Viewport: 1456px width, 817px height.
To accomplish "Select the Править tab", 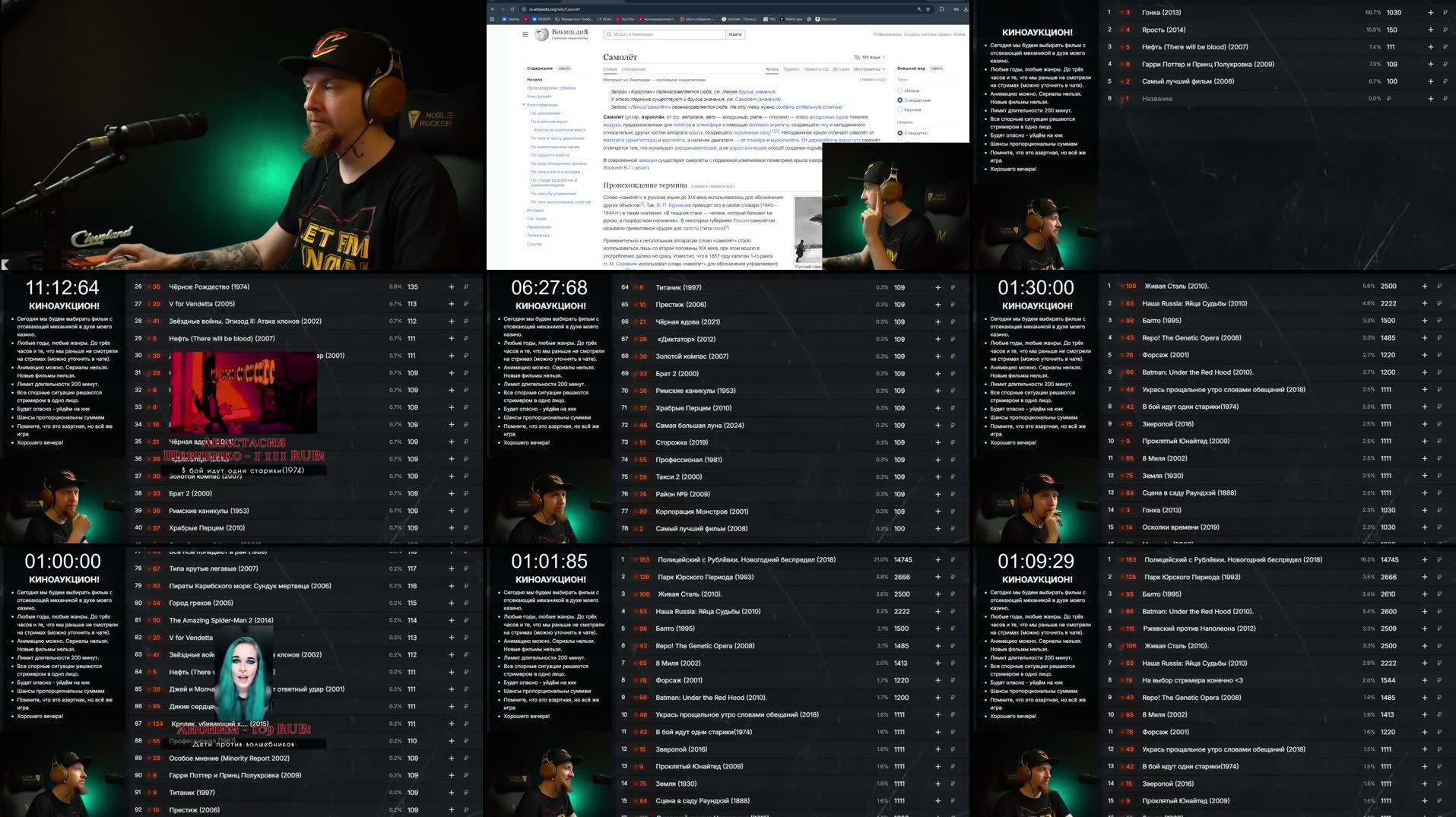I will [791, 69].
